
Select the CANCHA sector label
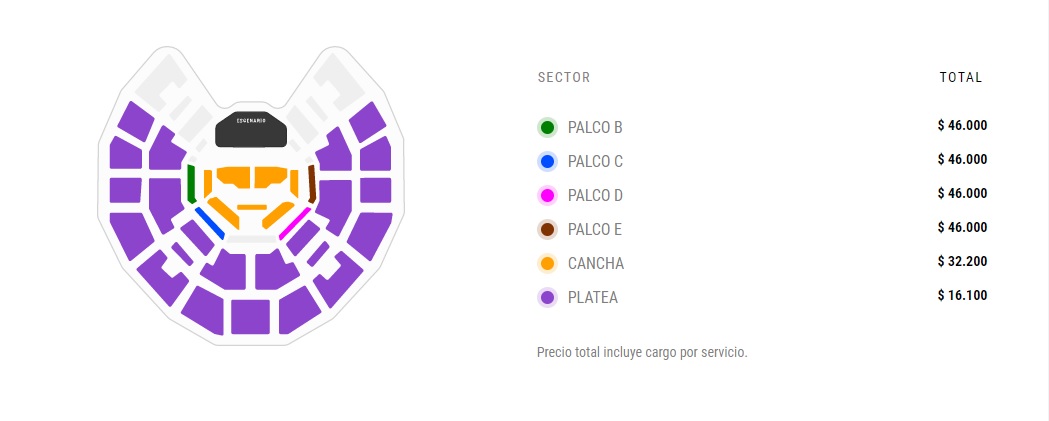pyautogui.click(x=596, y=264)
